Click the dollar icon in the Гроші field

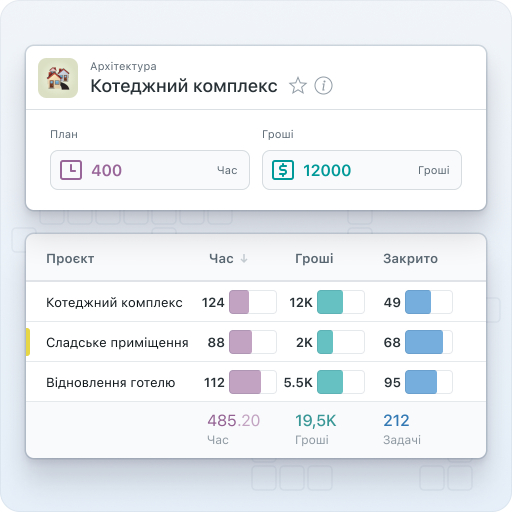[x=283, y=170]
